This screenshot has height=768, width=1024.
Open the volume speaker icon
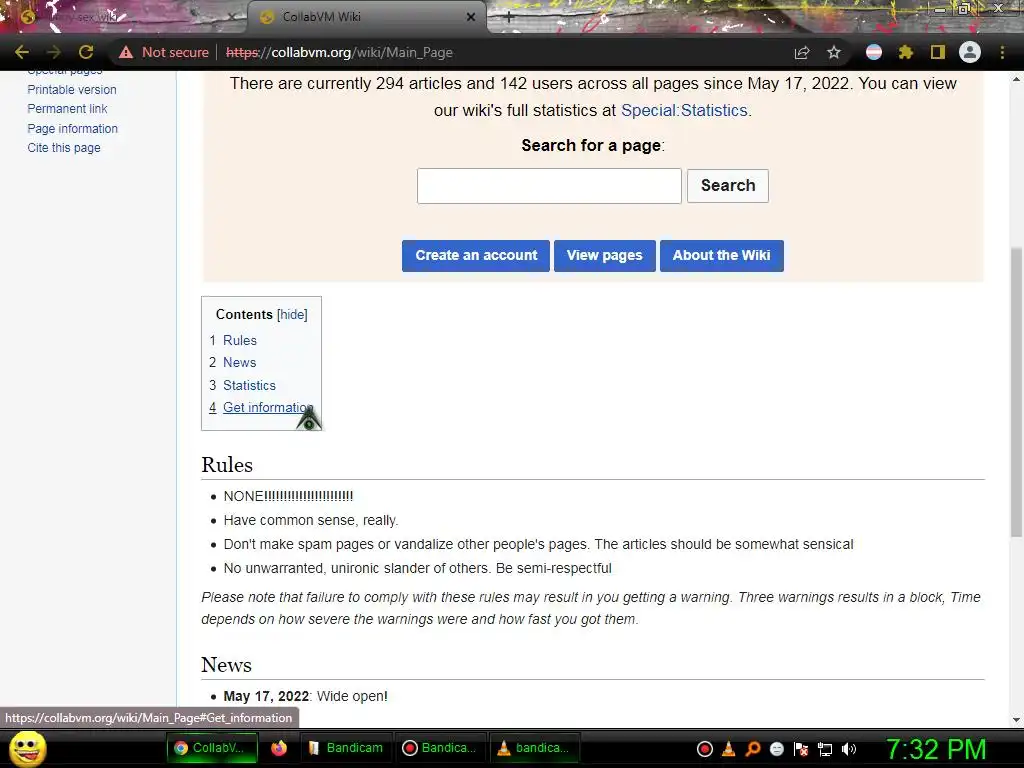(x=849, y=749)
